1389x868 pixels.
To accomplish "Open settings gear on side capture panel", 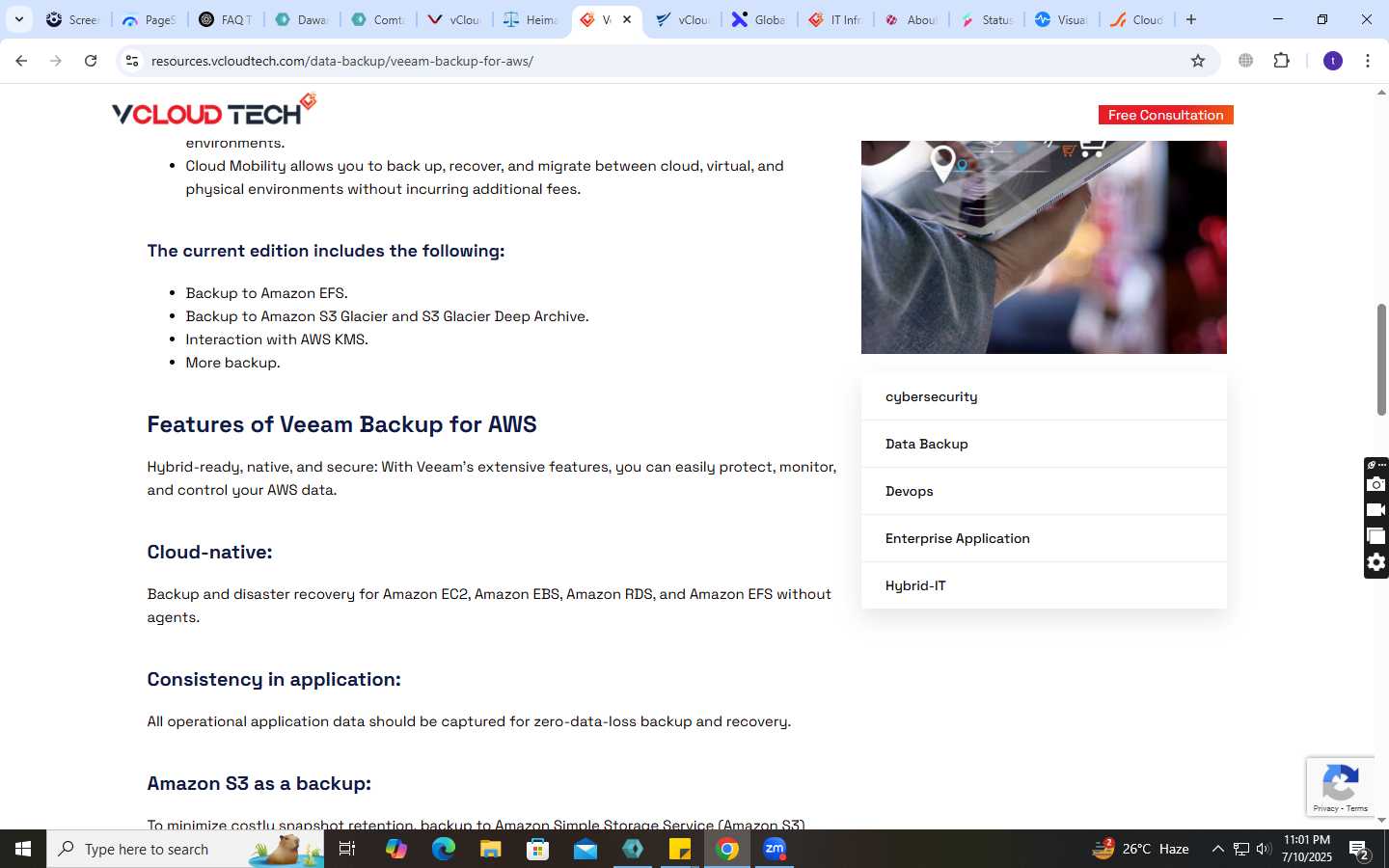I will 1376,562.
